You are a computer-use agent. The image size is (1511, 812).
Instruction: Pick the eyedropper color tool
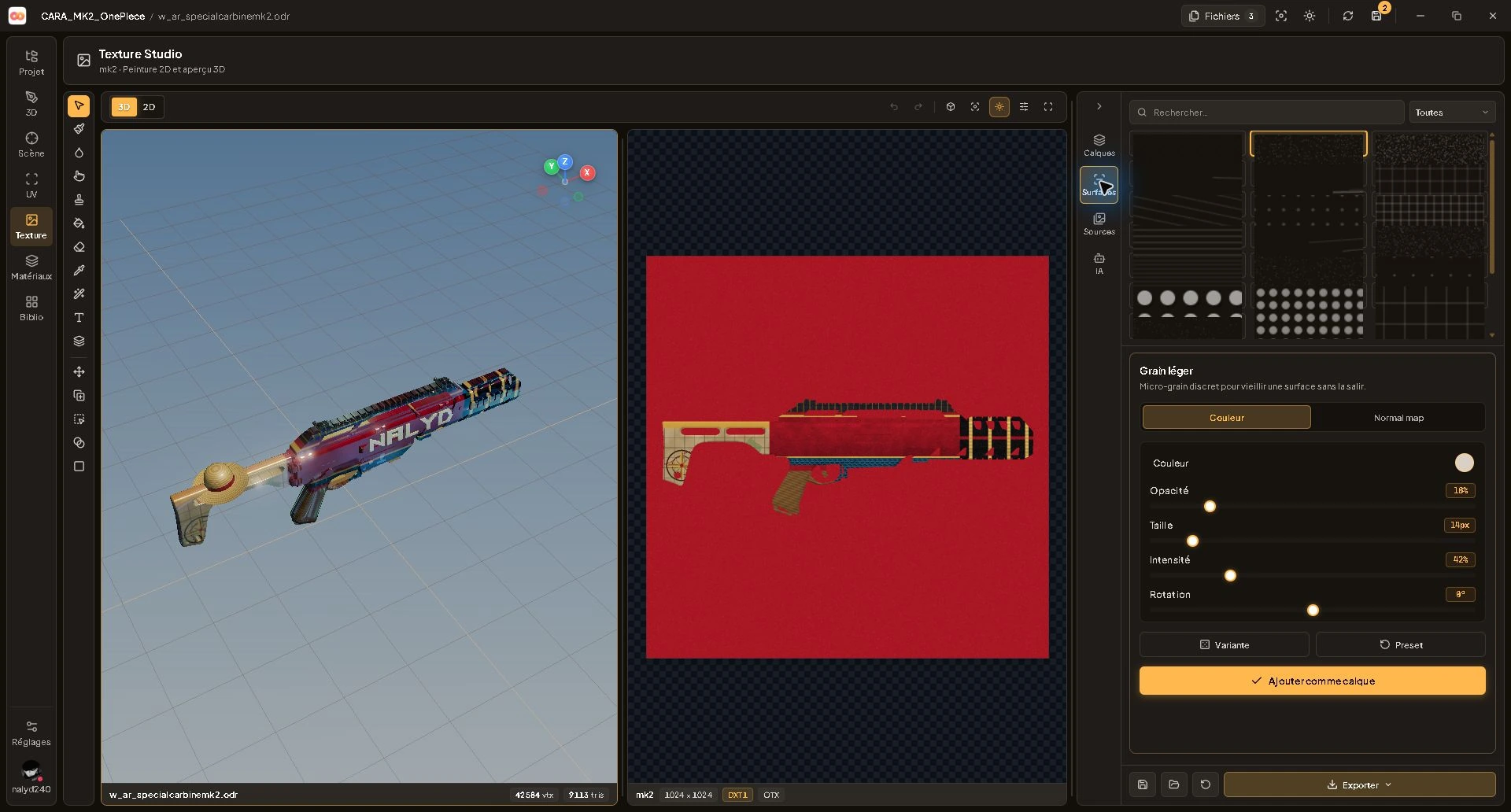(79, 271)
